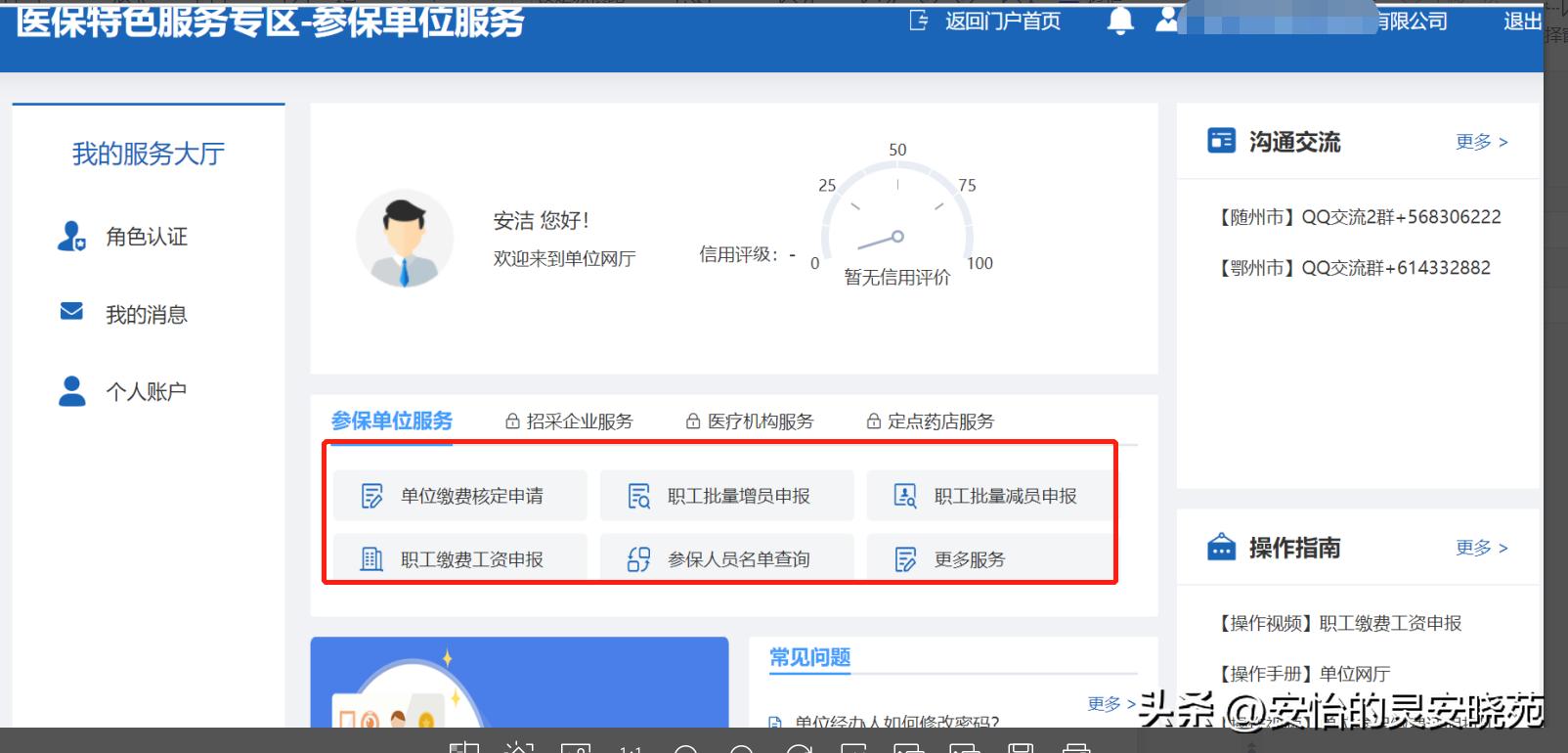This screenshot has height=753, width=1568.
Task: Click lock icon beside 招采企业服务
Action: (x=512, y=421)
